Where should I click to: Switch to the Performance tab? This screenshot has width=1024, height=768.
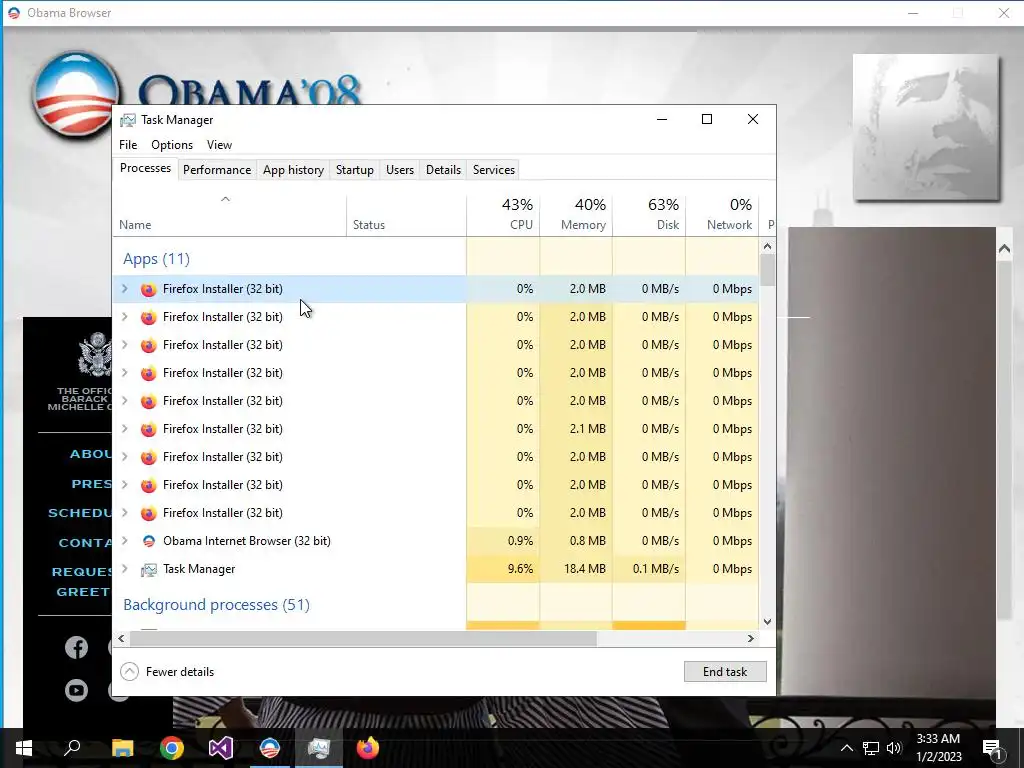(x=217, y=170)
